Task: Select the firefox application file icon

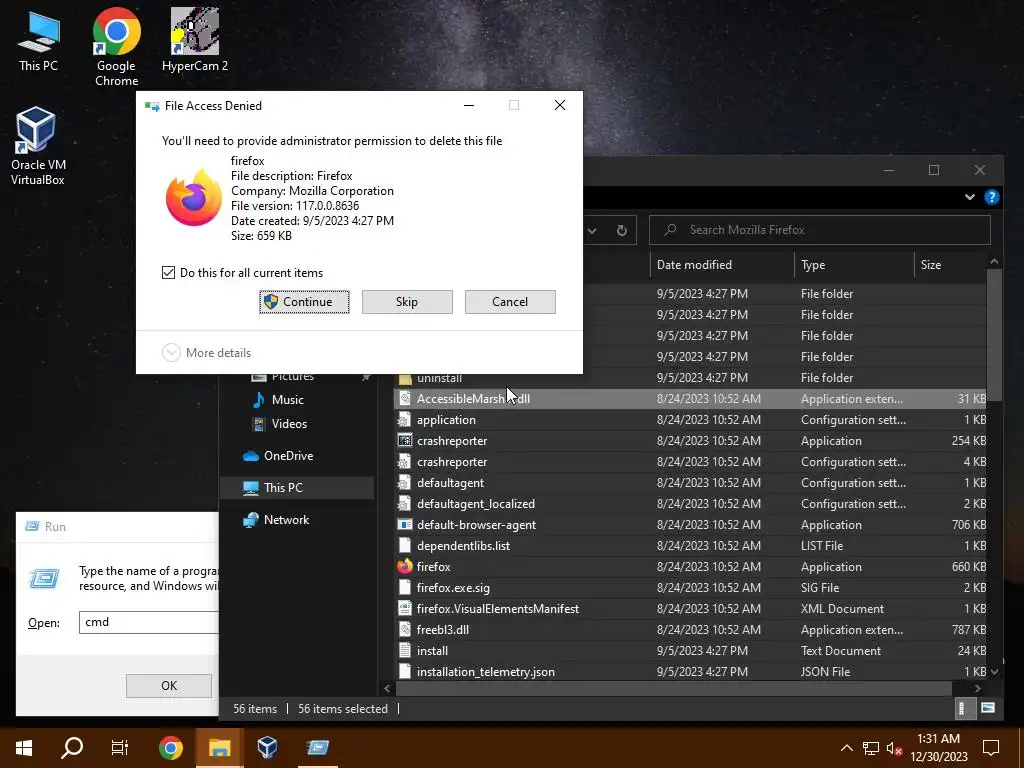Action: [405, 566]
